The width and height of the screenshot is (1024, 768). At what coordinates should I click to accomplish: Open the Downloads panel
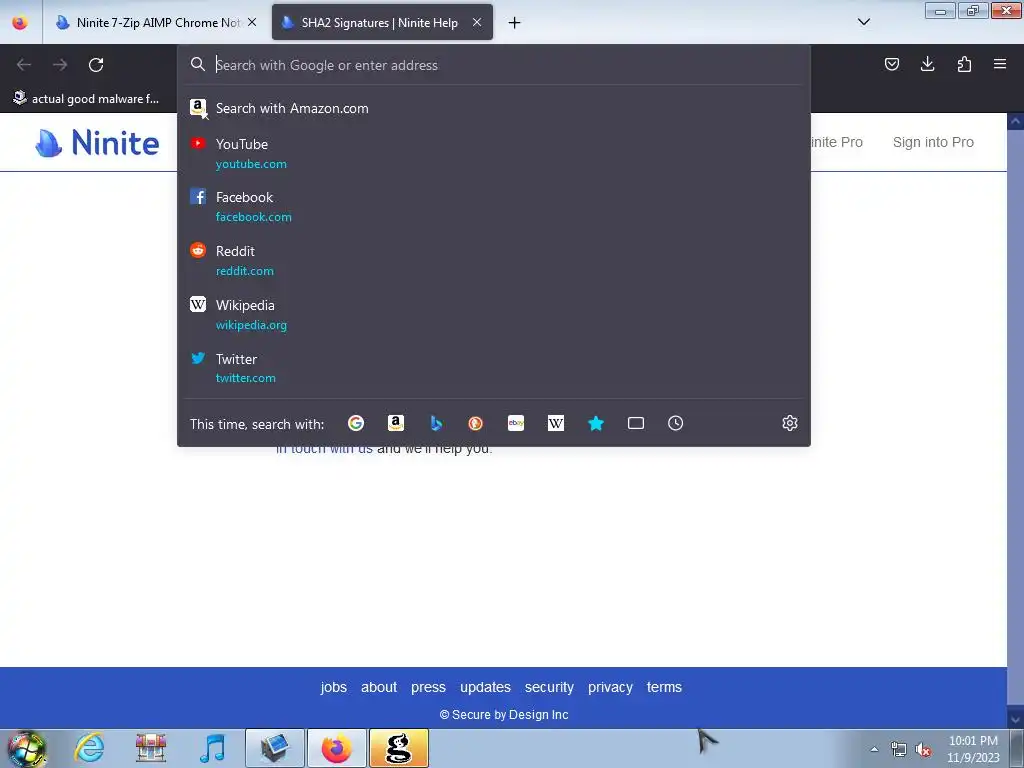[927, 64]
